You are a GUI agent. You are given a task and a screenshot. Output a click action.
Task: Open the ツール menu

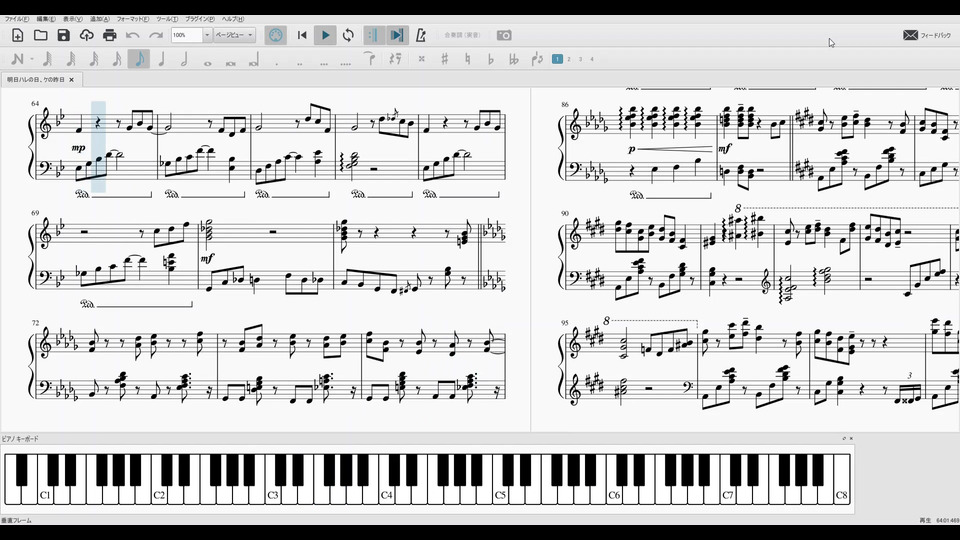pos(167,19)
